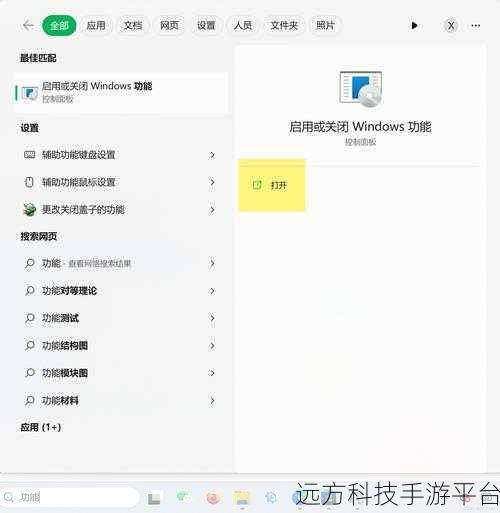Click the keyboard icon beside 辅助功能键盘设置
The height and width of the screenshot is (513, 500).
click(x=29, y=155)
